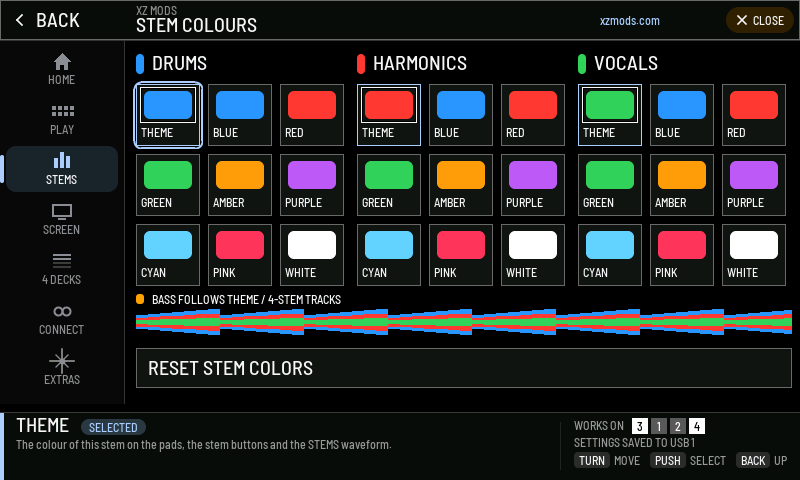This screenshot has width=800, height=480.
Task: Click deck number 4 indicator
Action: [697, 426]
